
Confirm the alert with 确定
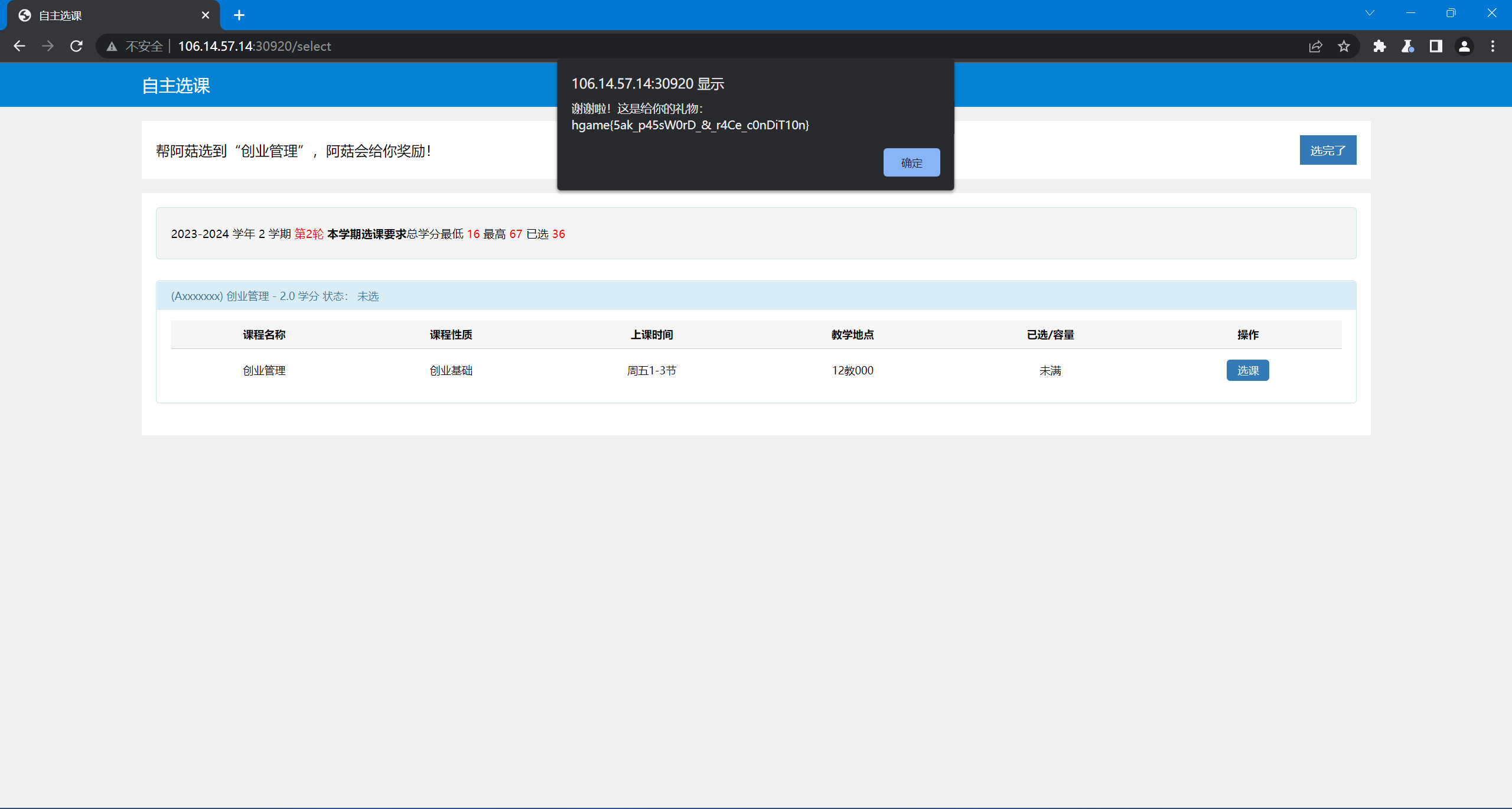click(911, 162)
